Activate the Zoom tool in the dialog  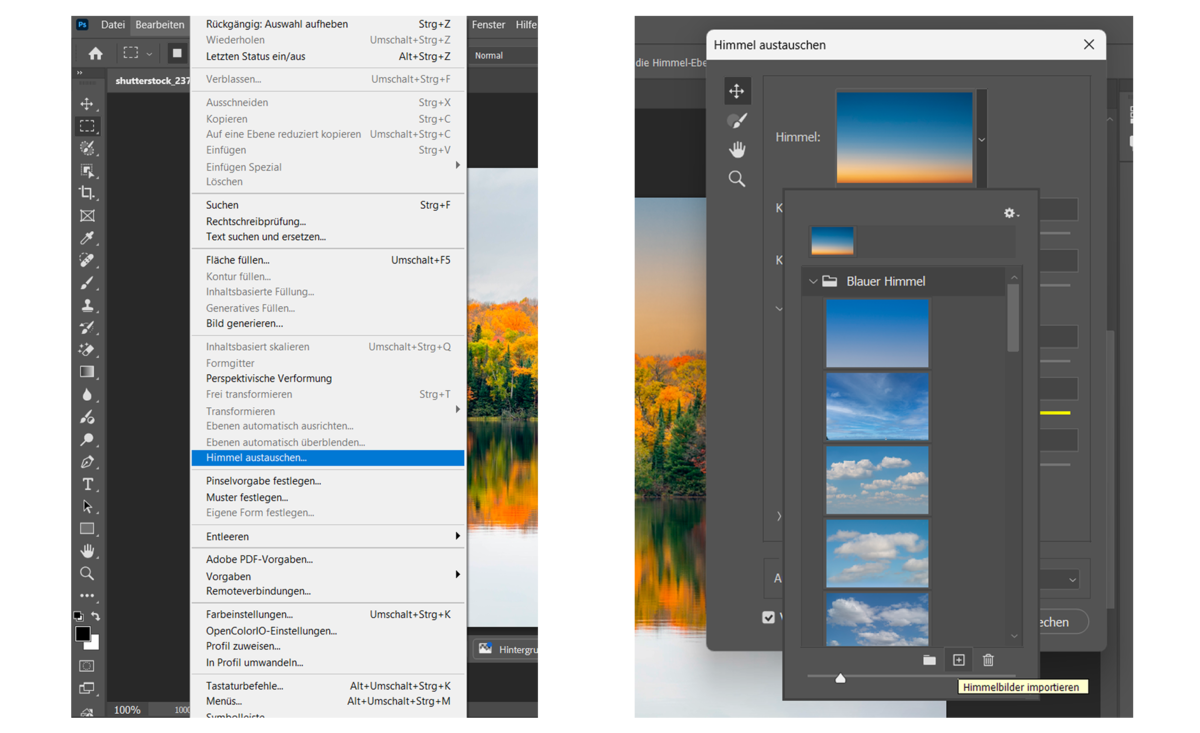tap(737, 179)
